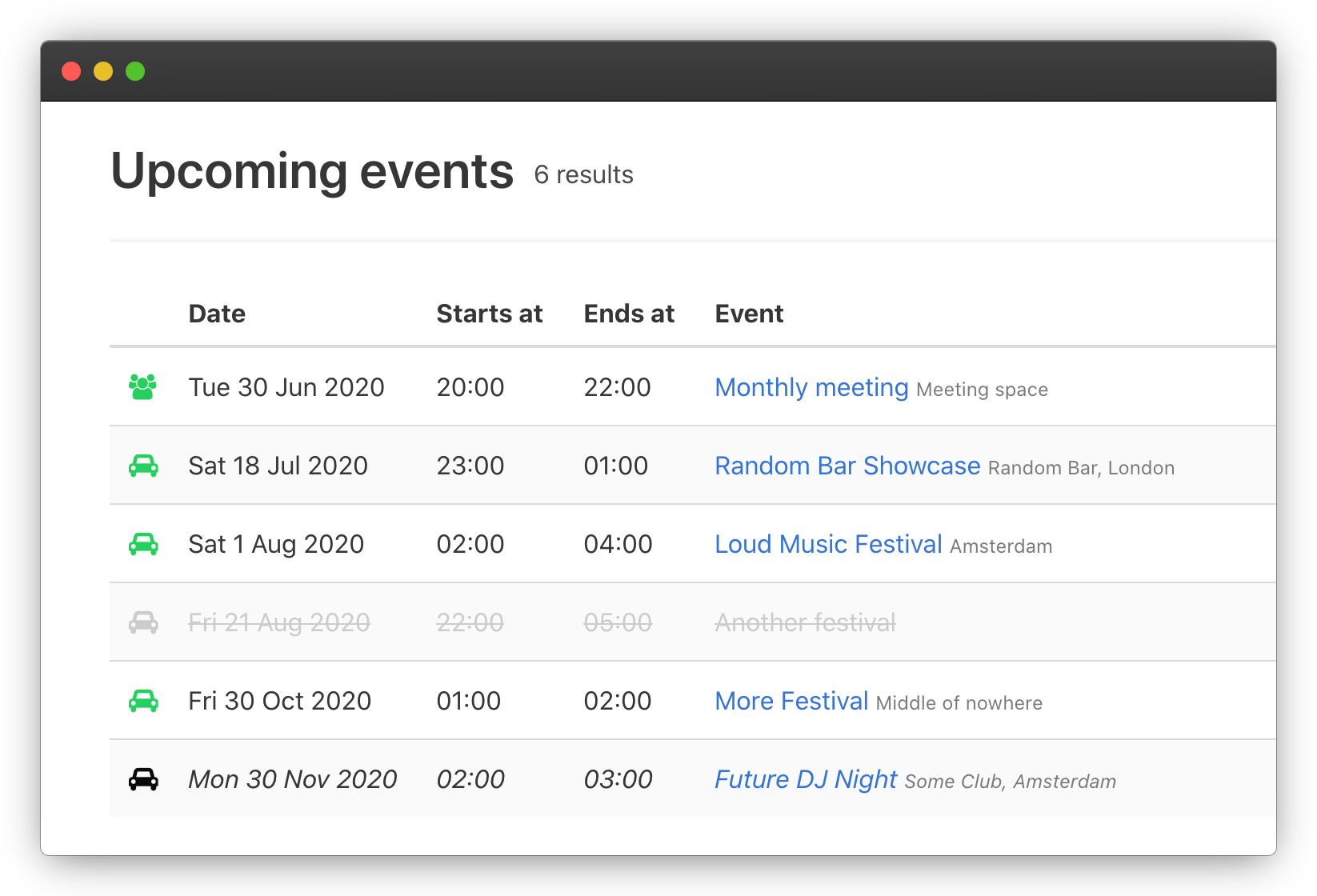Image resolution: width=1317 pixels, height=896 pixels.
Task: Click the green maximize window button
Action: coord(135,71)
